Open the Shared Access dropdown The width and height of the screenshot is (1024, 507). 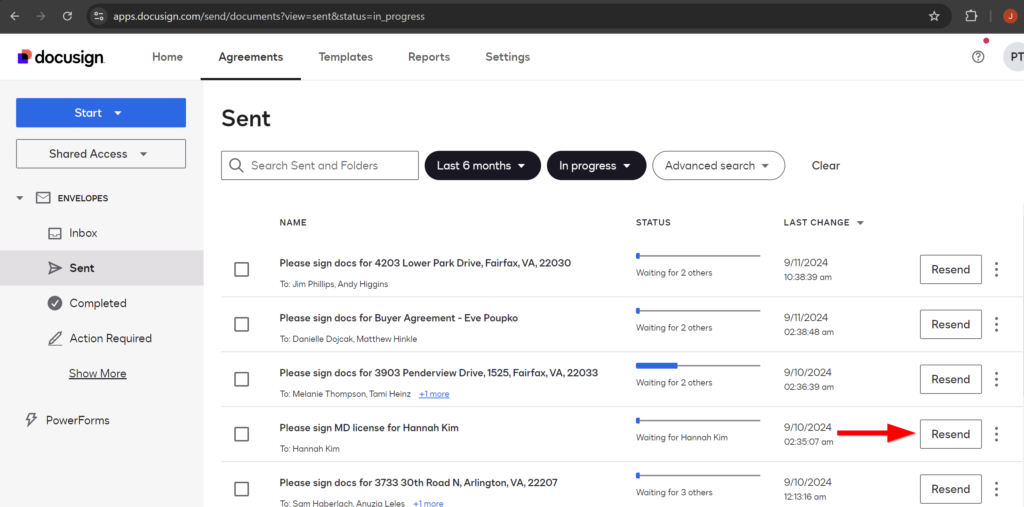(101, 154)
